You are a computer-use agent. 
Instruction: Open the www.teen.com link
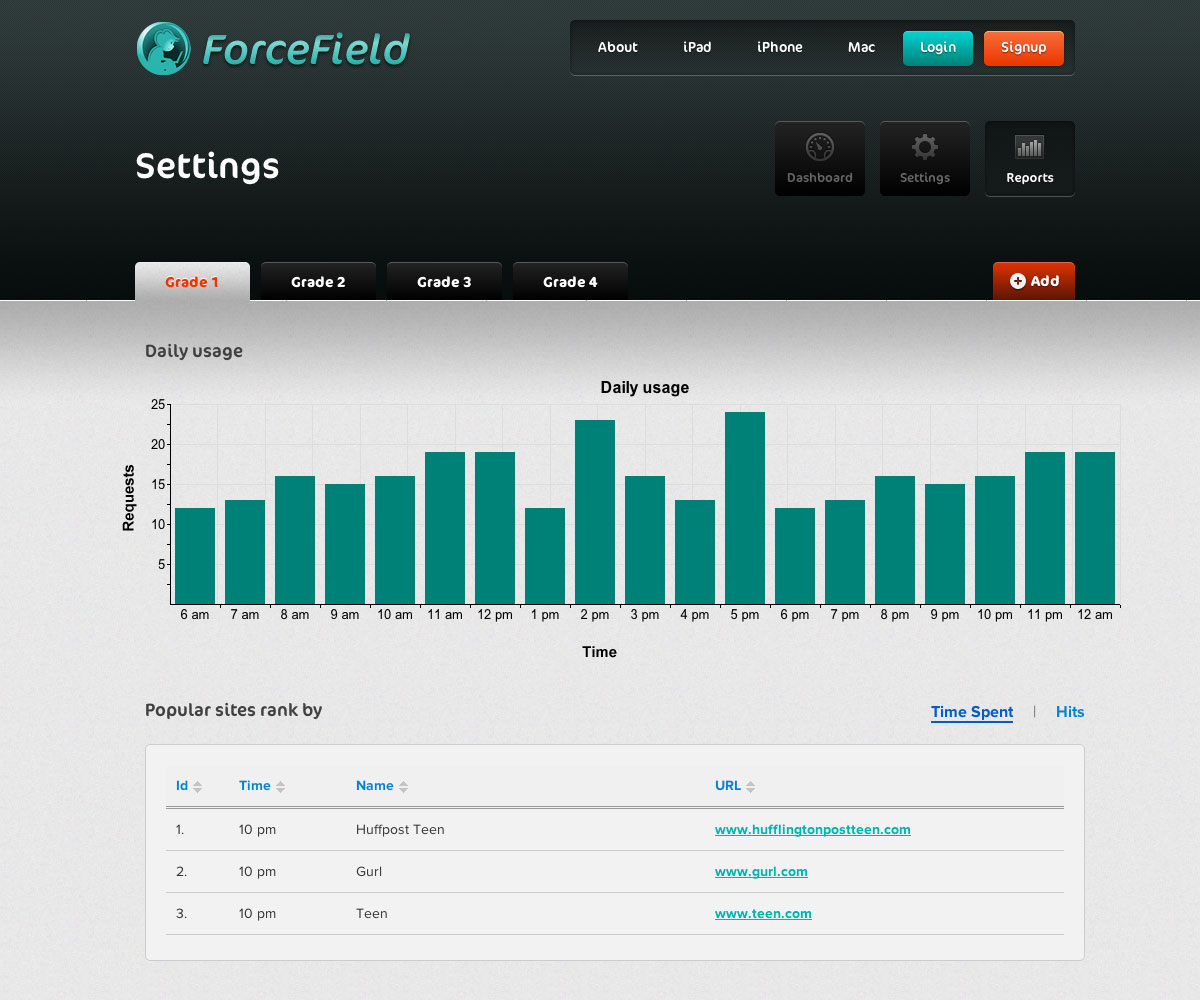coord(763,913)
